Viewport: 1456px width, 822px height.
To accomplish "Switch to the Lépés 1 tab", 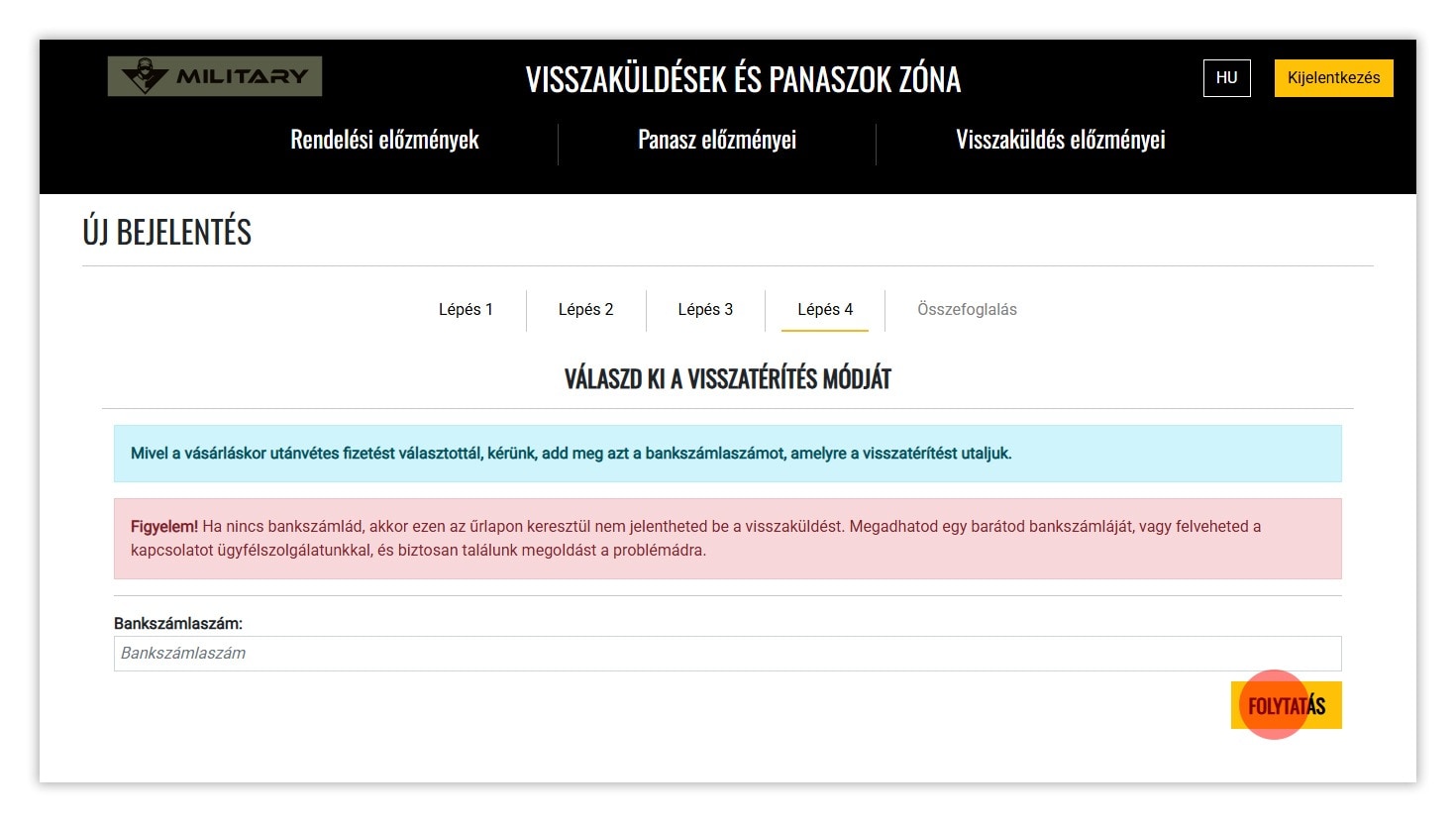I will tap(466, 309).
